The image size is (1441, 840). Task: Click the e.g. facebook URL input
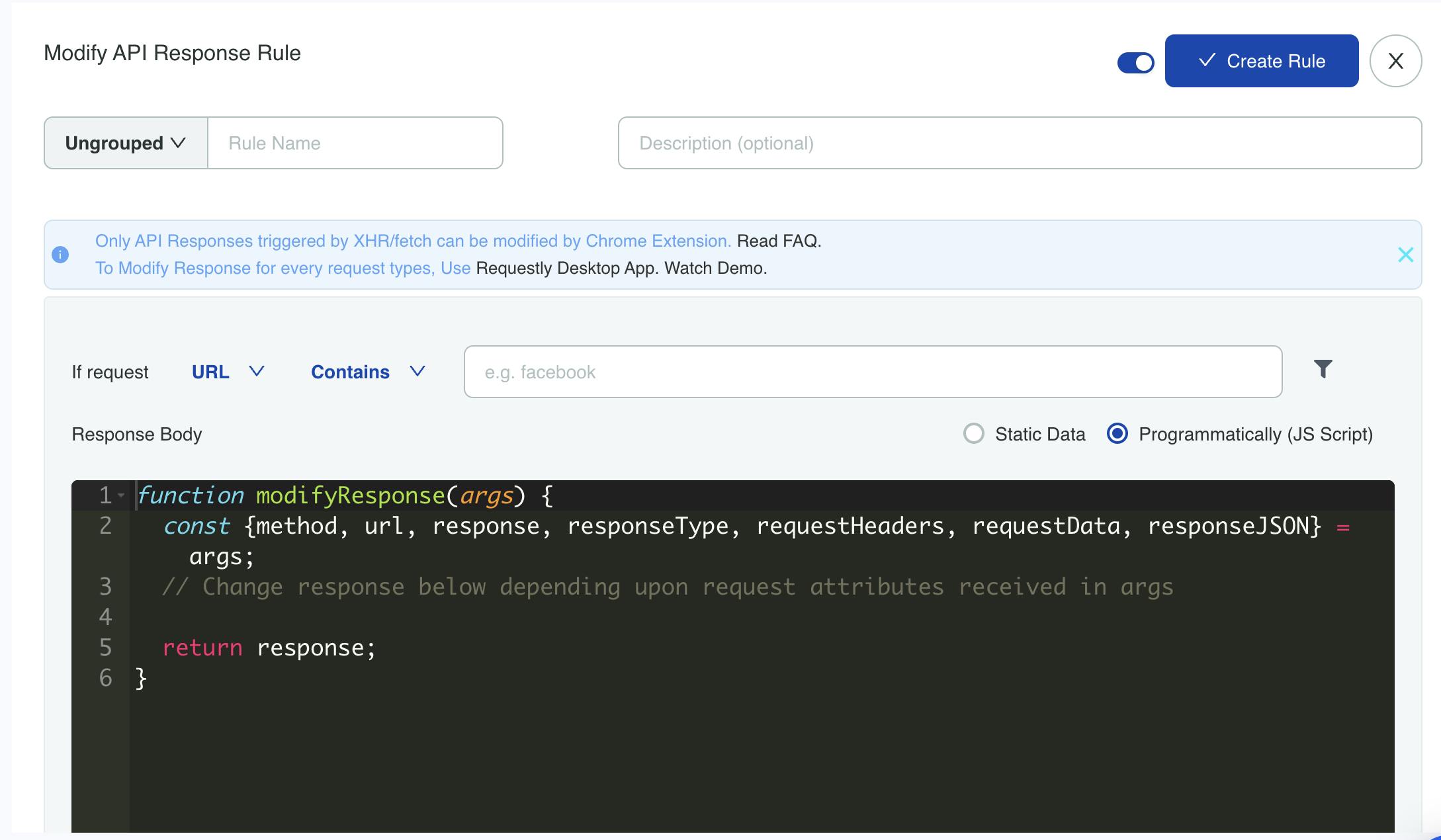(x=873, y=372)
